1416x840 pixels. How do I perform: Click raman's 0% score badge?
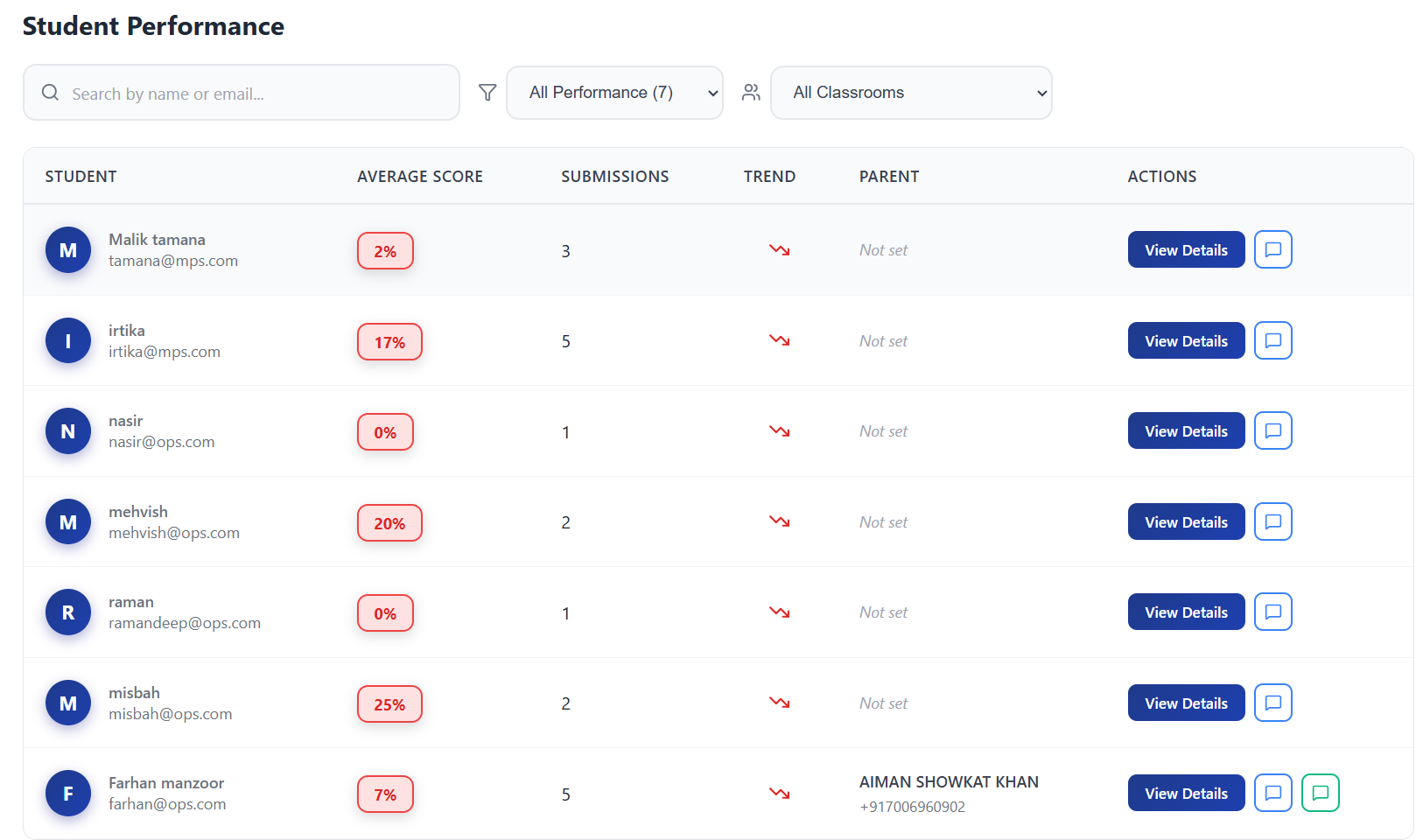(385, 613)
